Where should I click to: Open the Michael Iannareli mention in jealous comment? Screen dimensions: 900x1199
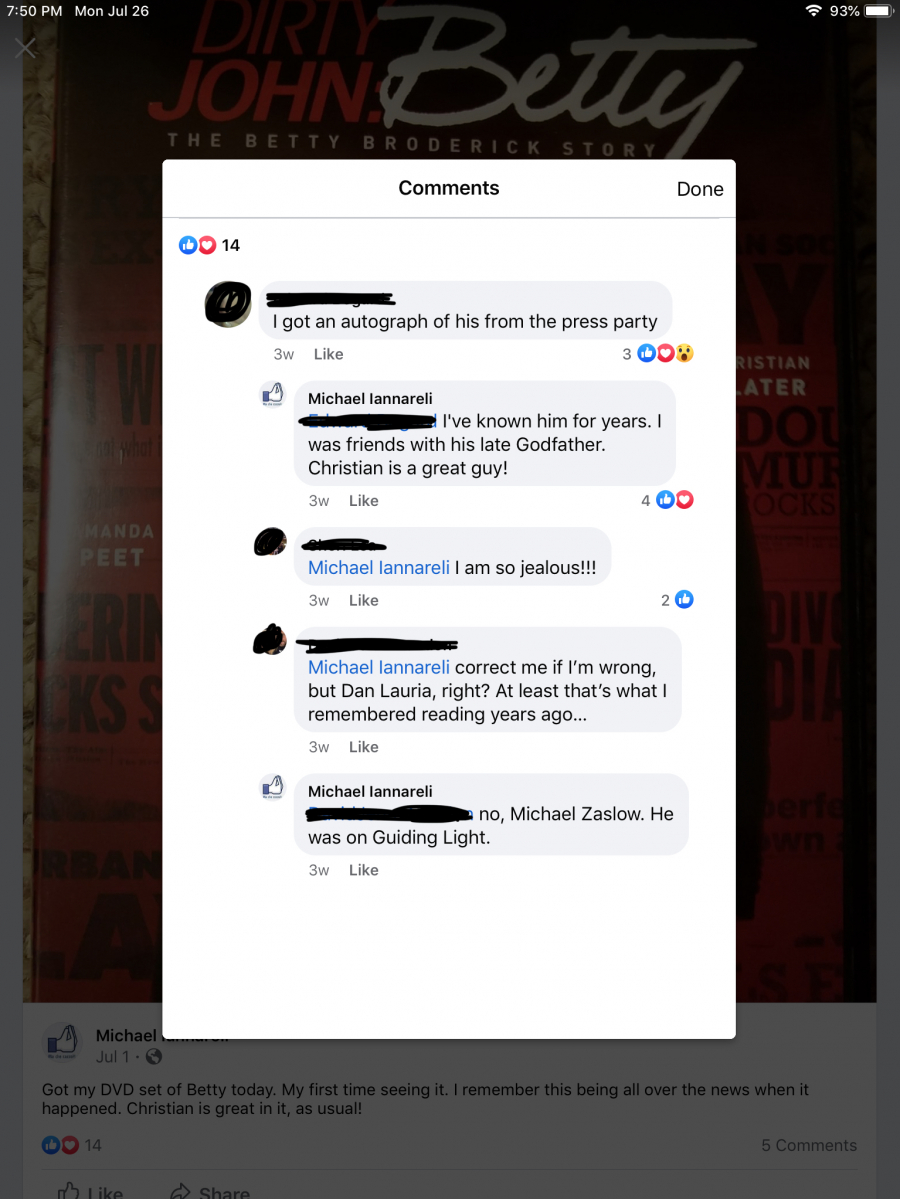click(379, 567)
